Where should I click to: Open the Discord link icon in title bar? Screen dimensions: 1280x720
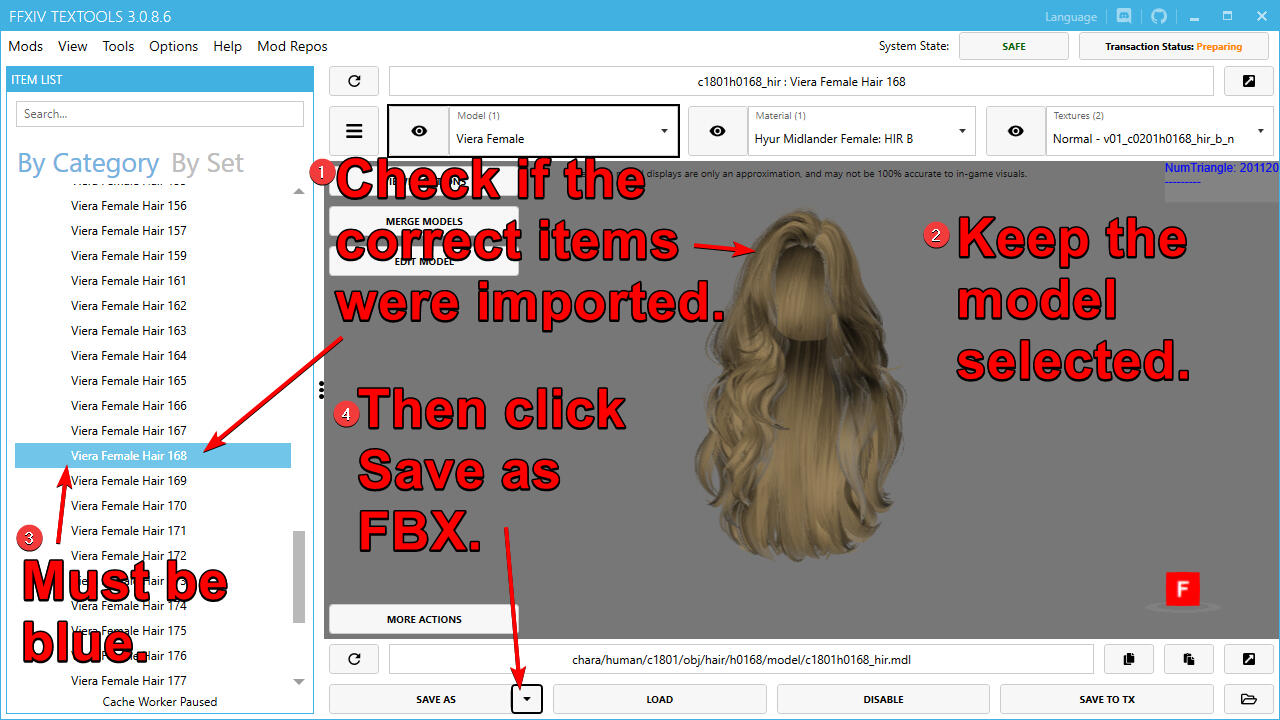pos(1124,17)
